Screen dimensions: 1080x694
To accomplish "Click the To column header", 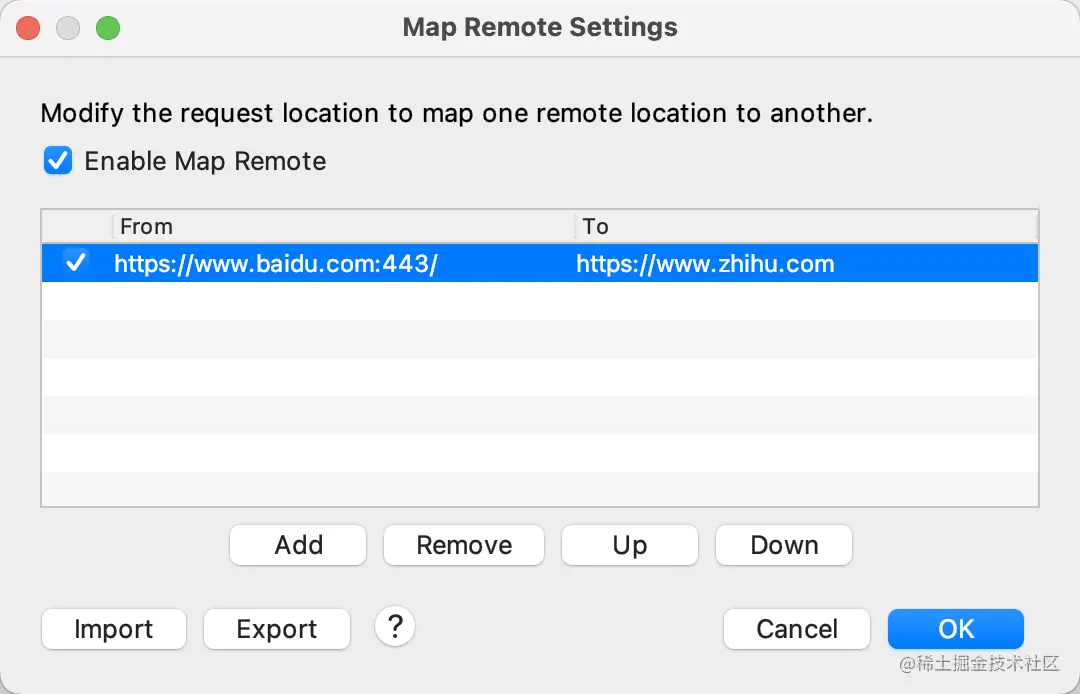I will tap(806, 227).
